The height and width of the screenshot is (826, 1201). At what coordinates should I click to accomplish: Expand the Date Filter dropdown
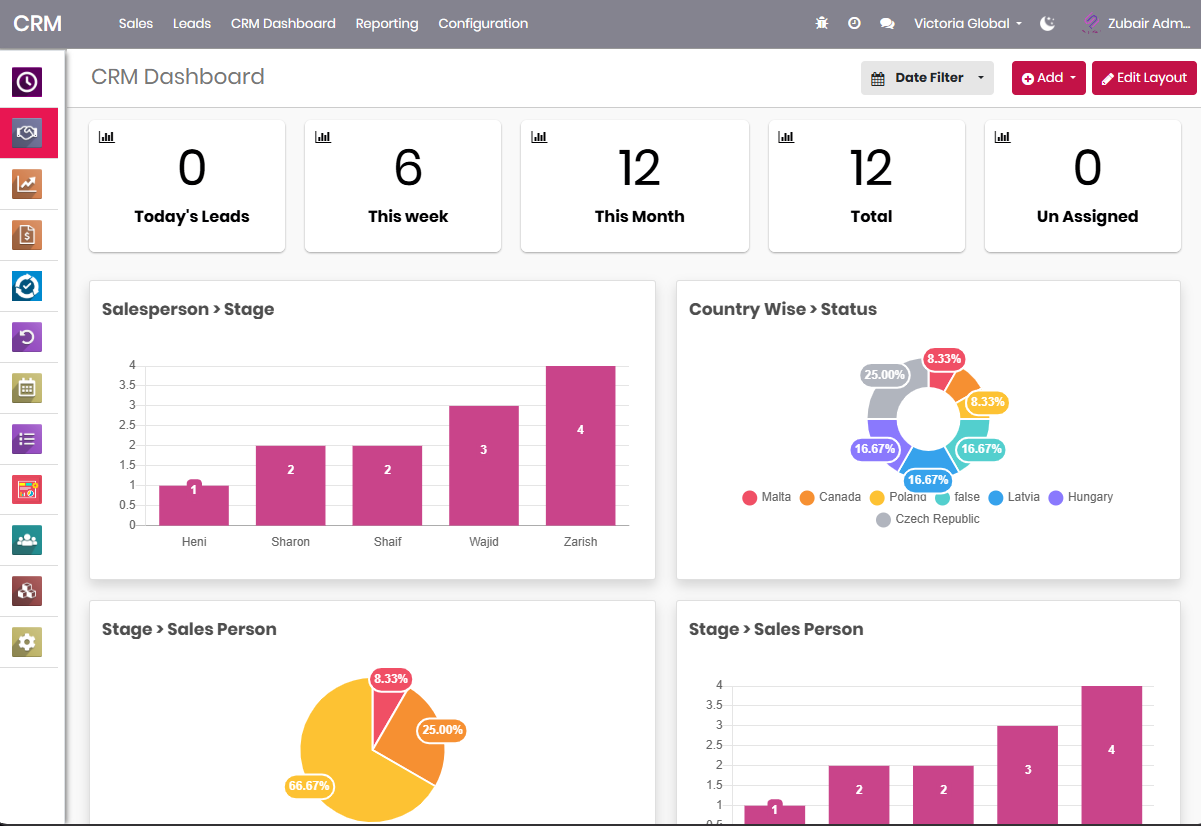click(927, 78)
